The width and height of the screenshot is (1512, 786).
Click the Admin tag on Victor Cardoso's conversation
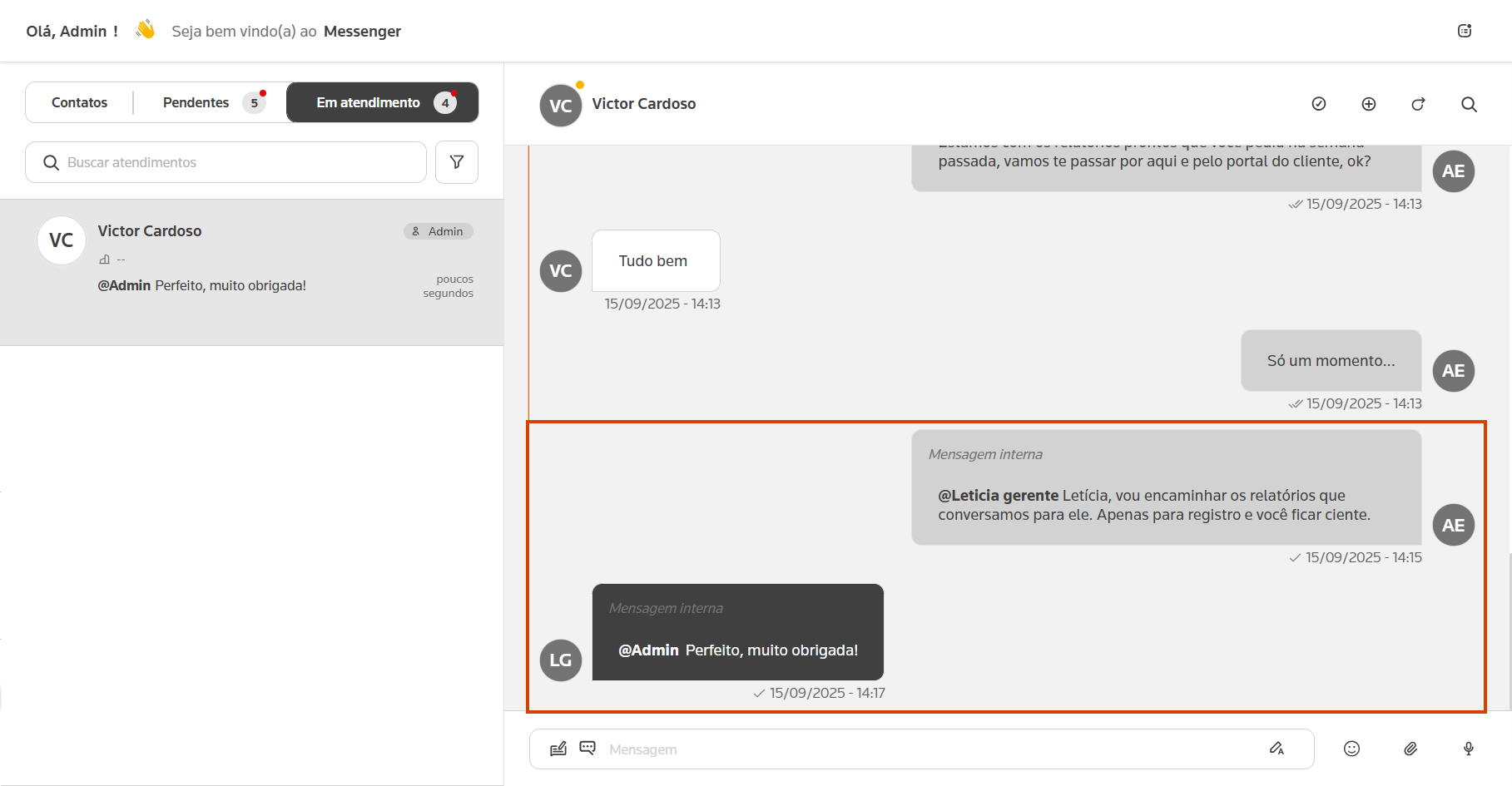tap(439, 231)
